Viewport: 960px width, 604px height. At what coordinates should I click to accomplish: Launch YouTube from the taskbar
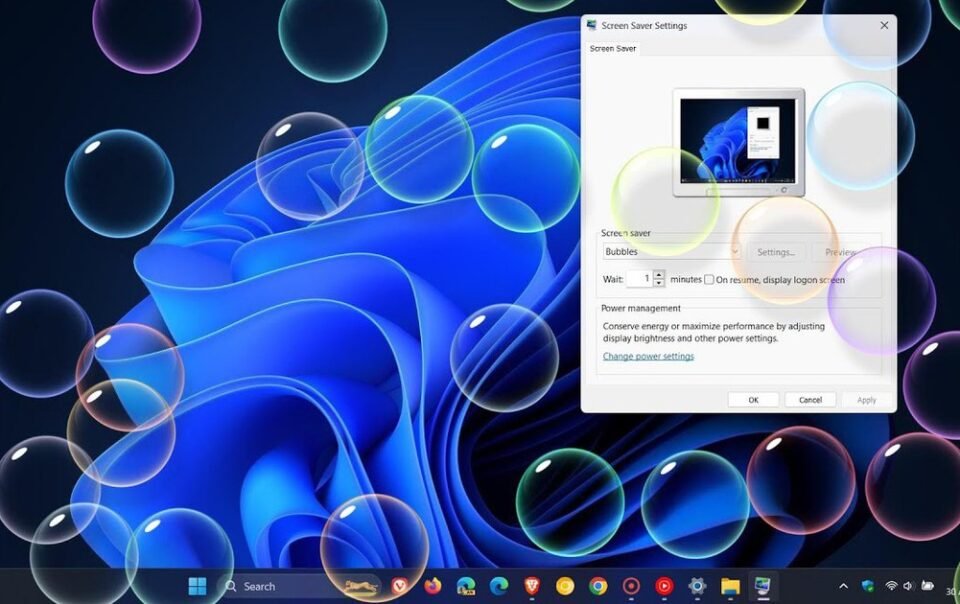(664, 586)
